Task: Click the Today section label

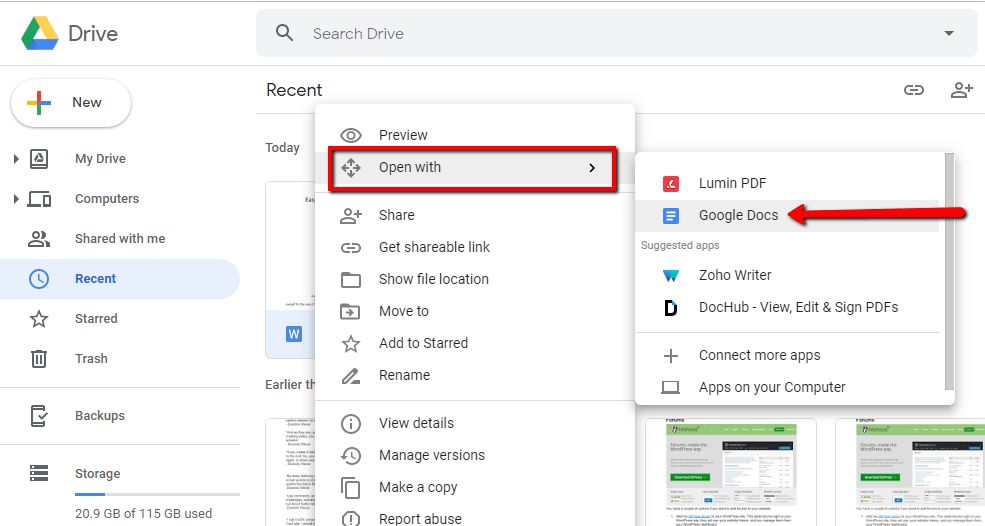Action: [x=282, y=148]
